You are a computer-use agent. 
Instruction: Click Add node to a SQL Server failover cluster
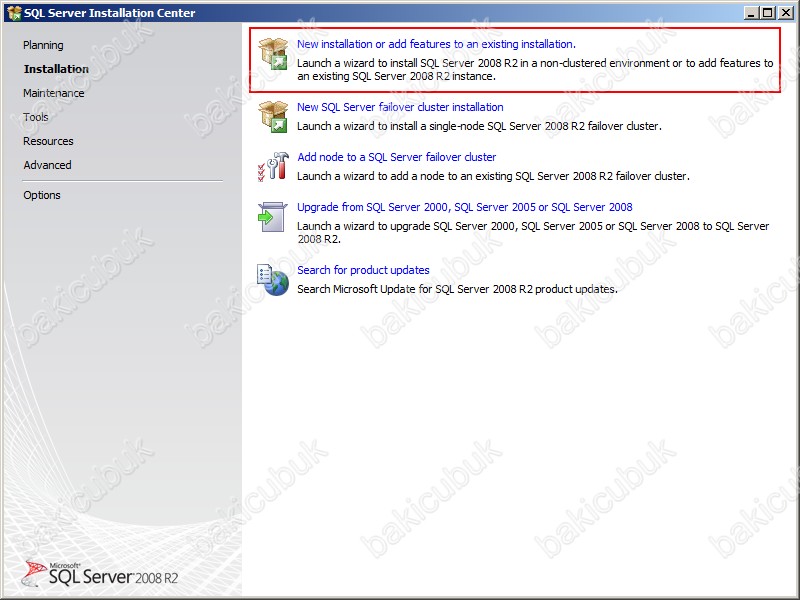click(396, 157)
